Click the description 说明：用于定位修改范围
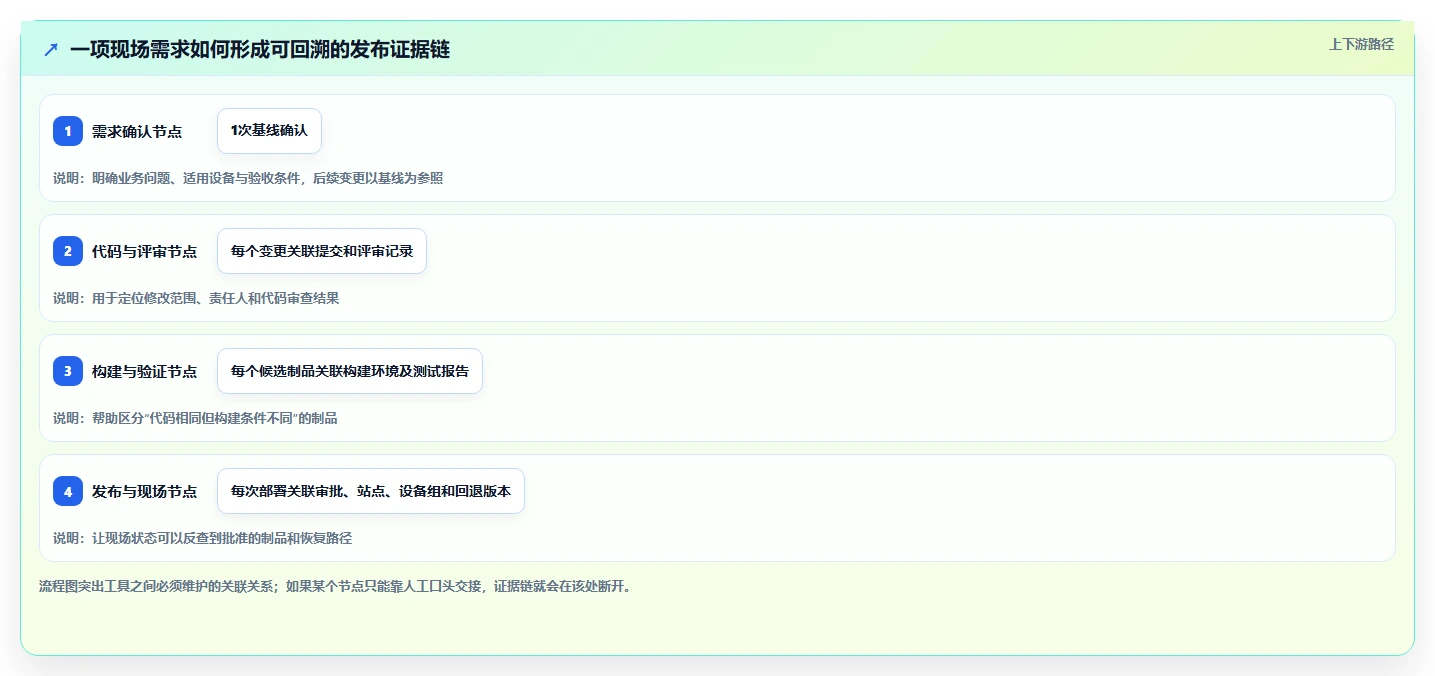 tap(196, 298)
